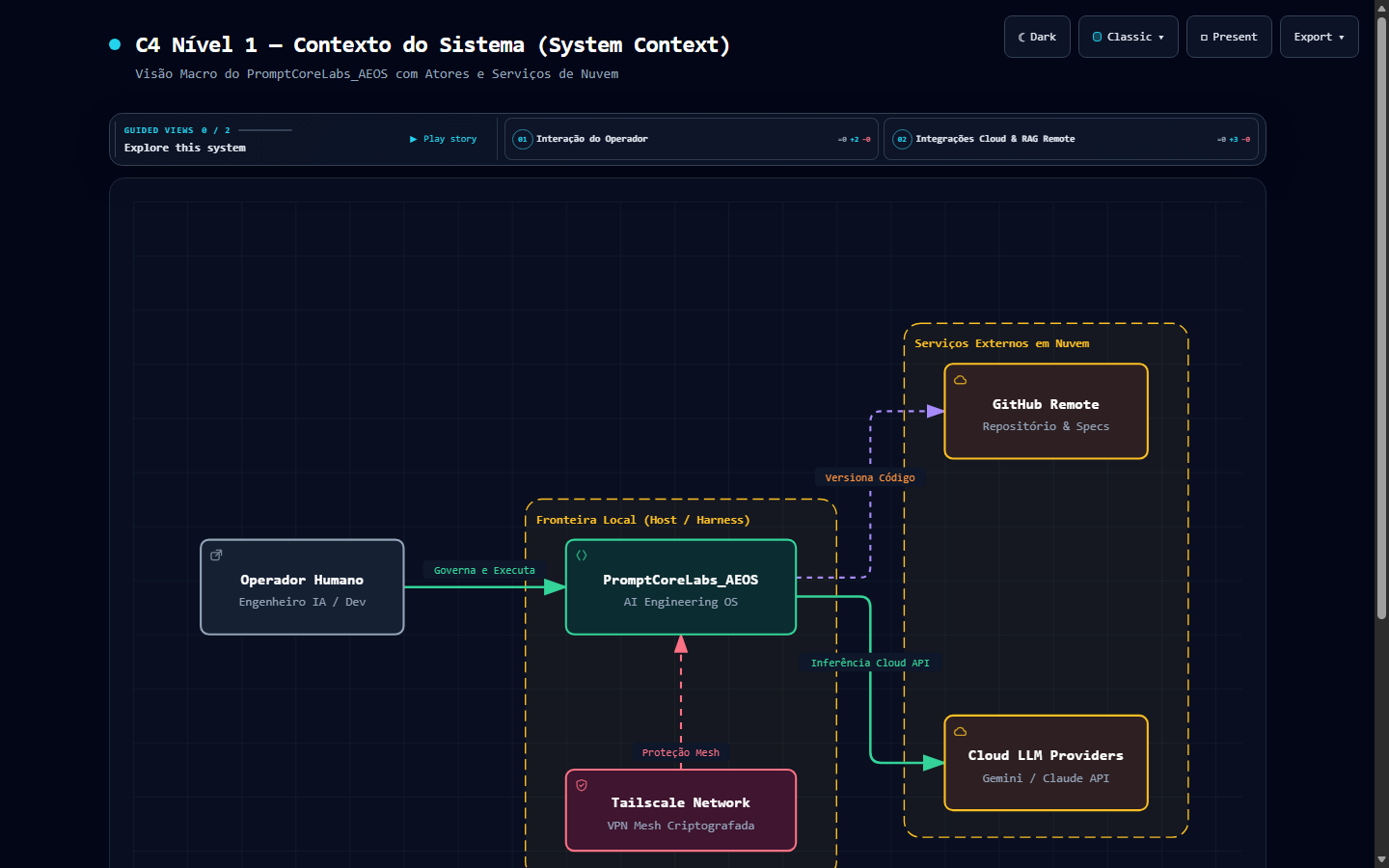Click the external-link icon on Operador Humano node
The image size is (1389, 868).
[216, 555]
